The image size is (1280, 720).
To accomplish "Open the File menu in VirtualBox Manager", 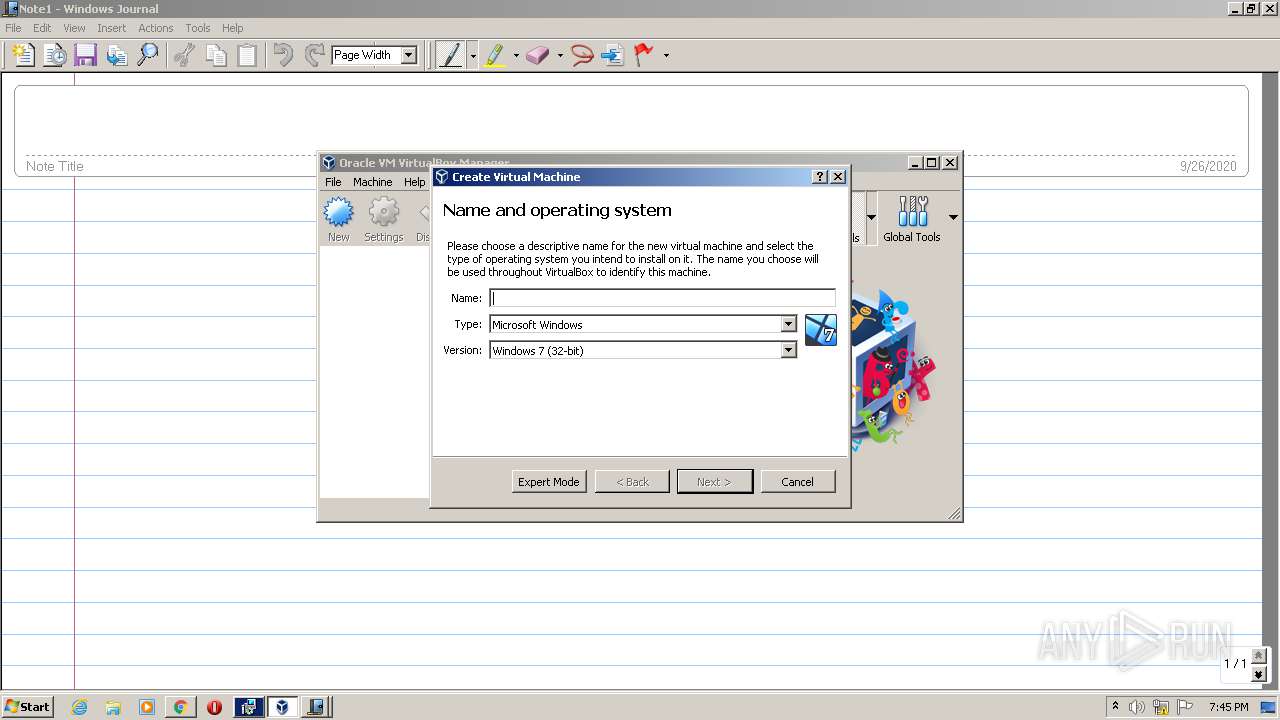I will pos(333,182).
